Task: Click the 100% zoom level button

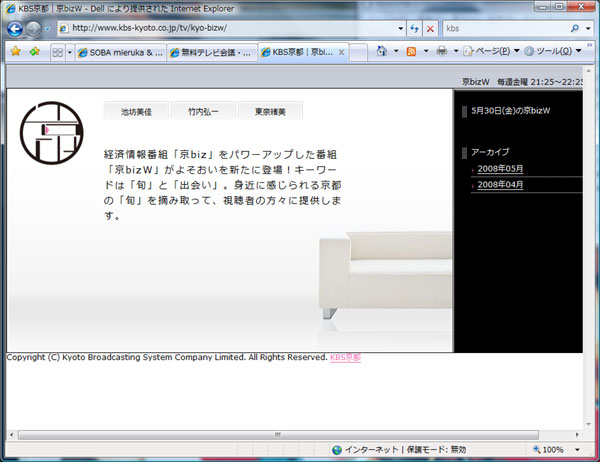Action: 548,449
